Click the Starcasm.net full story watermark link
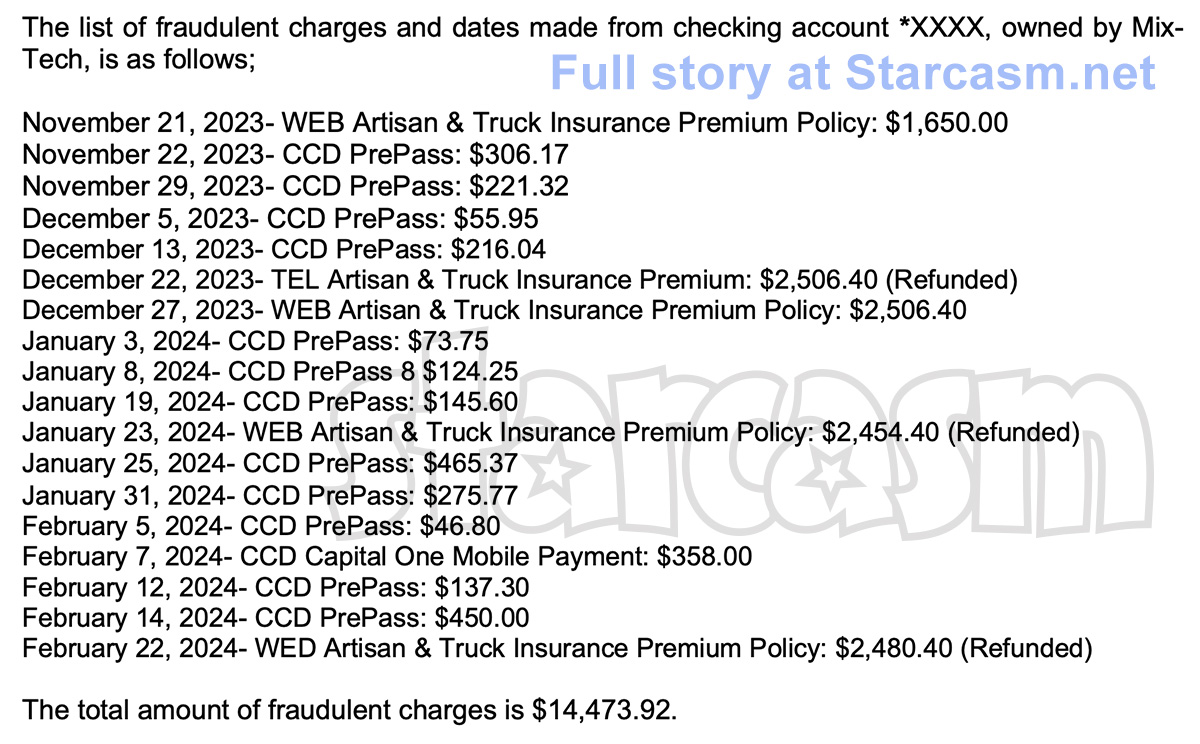This screenshot has width=1200, height=744. 852,74
